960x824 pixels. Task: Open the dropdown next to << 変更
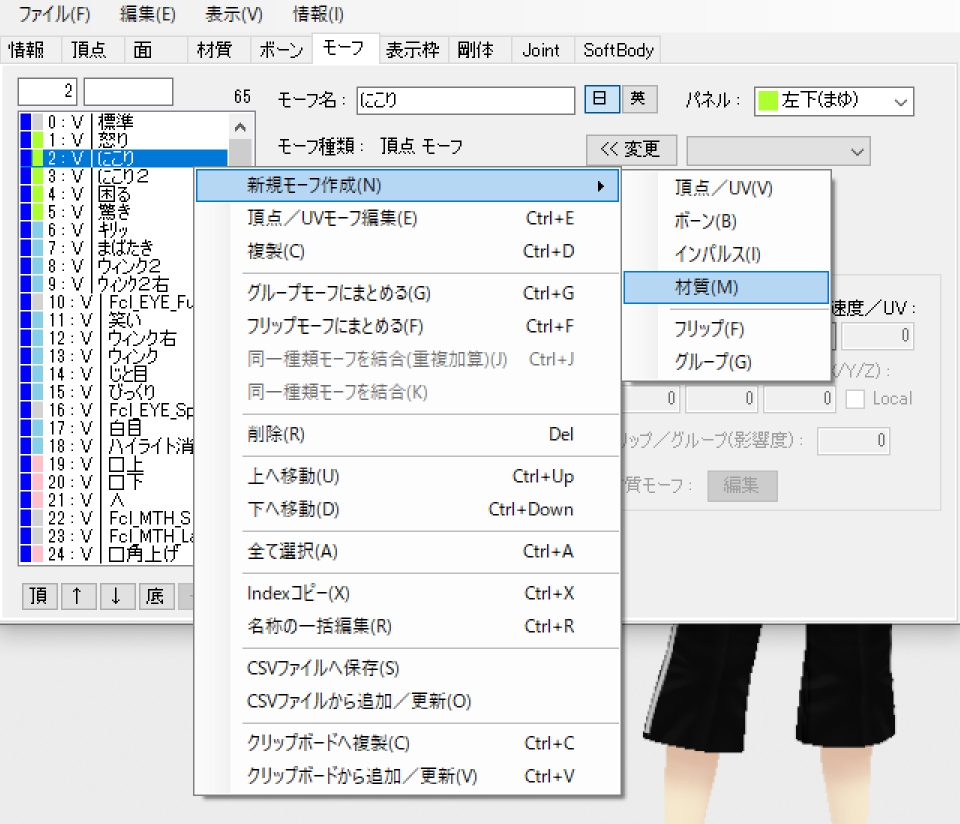click(x=778, y=151)
